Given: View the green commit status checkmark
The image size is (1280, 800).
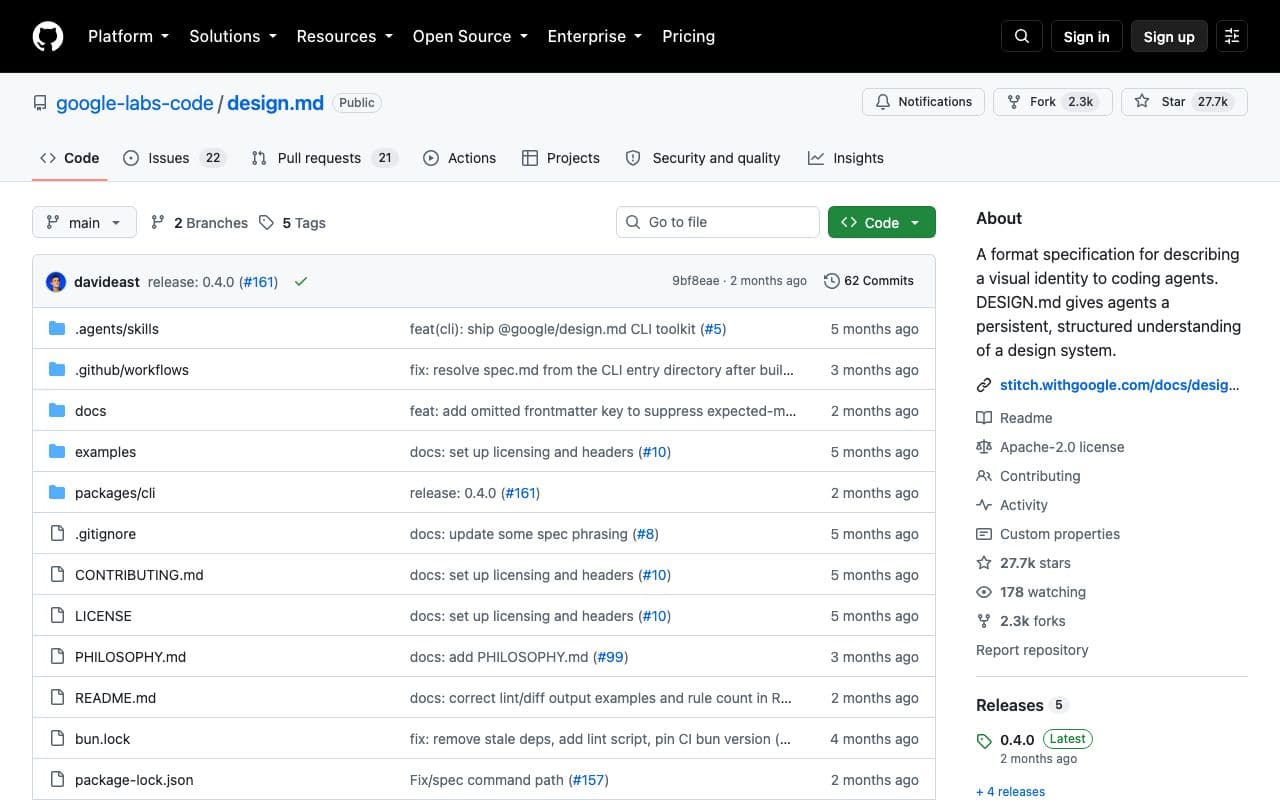Looking at the screenshot, I should [x=301, y=281].
